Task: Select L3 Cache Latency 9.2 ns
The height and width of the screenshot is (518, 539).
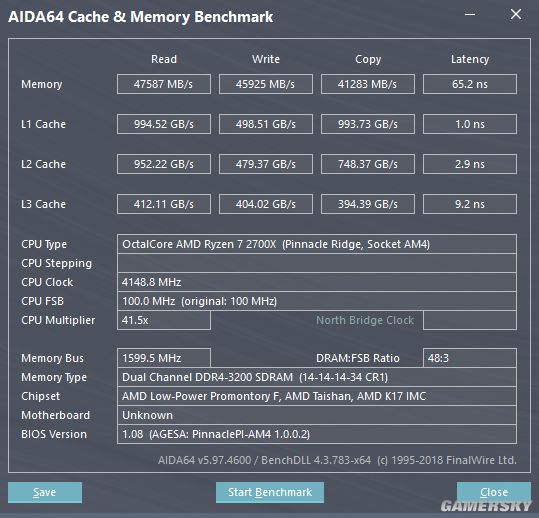Action: pyautogui.click(x=470, y=204)
